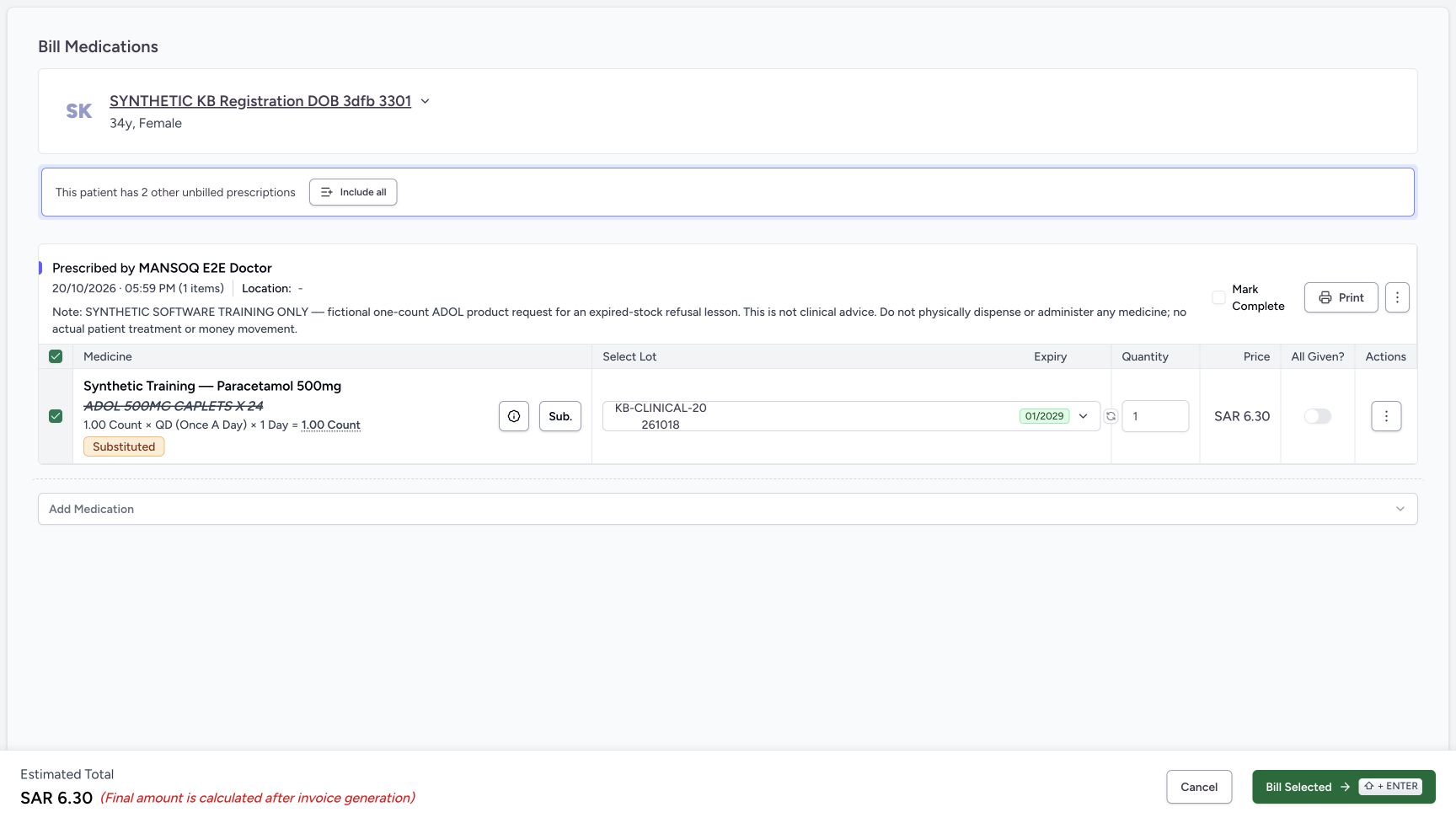This screenshot has width=1456, height=823.
Task: Toggle the All Given switch
Action: point(1318,416)
